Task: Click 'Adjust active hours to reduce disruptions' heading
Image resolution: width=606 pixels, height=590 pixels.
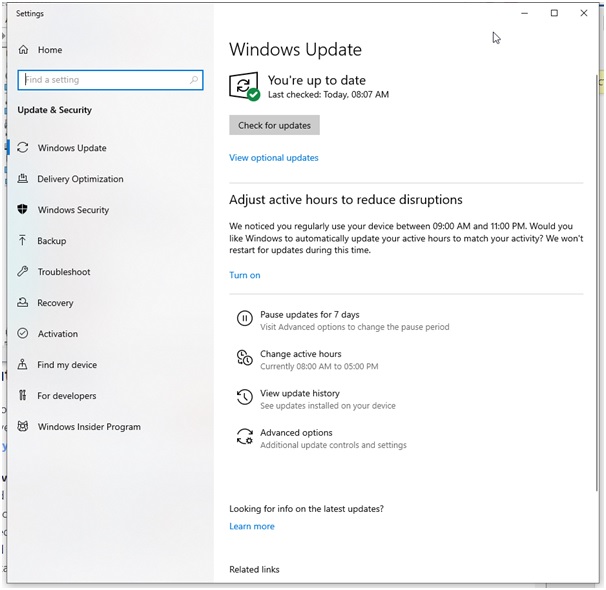Action: pyautogui.click(x=346, y=200)
